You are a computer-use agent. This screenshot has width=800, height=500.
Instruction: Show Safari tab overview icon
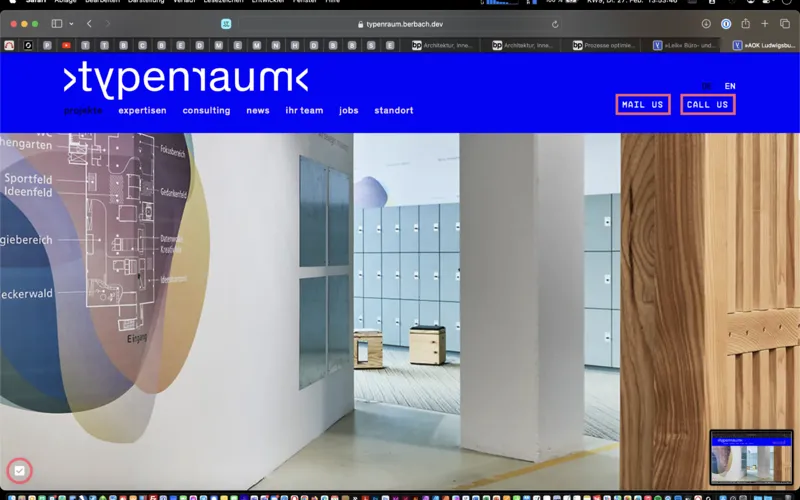(784, 23)
